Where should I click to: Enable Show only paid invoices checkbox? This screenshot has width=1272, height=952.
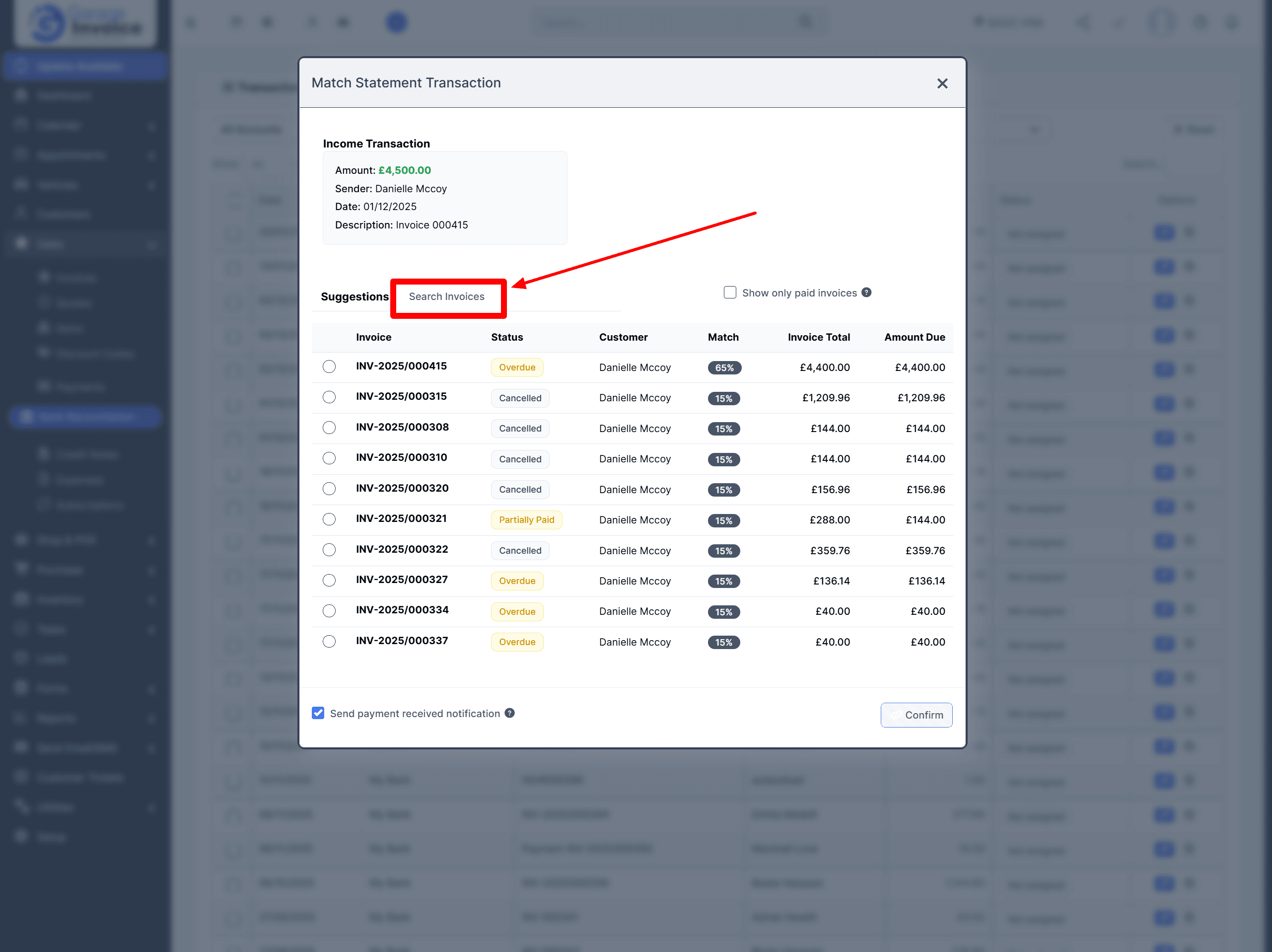click(730, 292)
